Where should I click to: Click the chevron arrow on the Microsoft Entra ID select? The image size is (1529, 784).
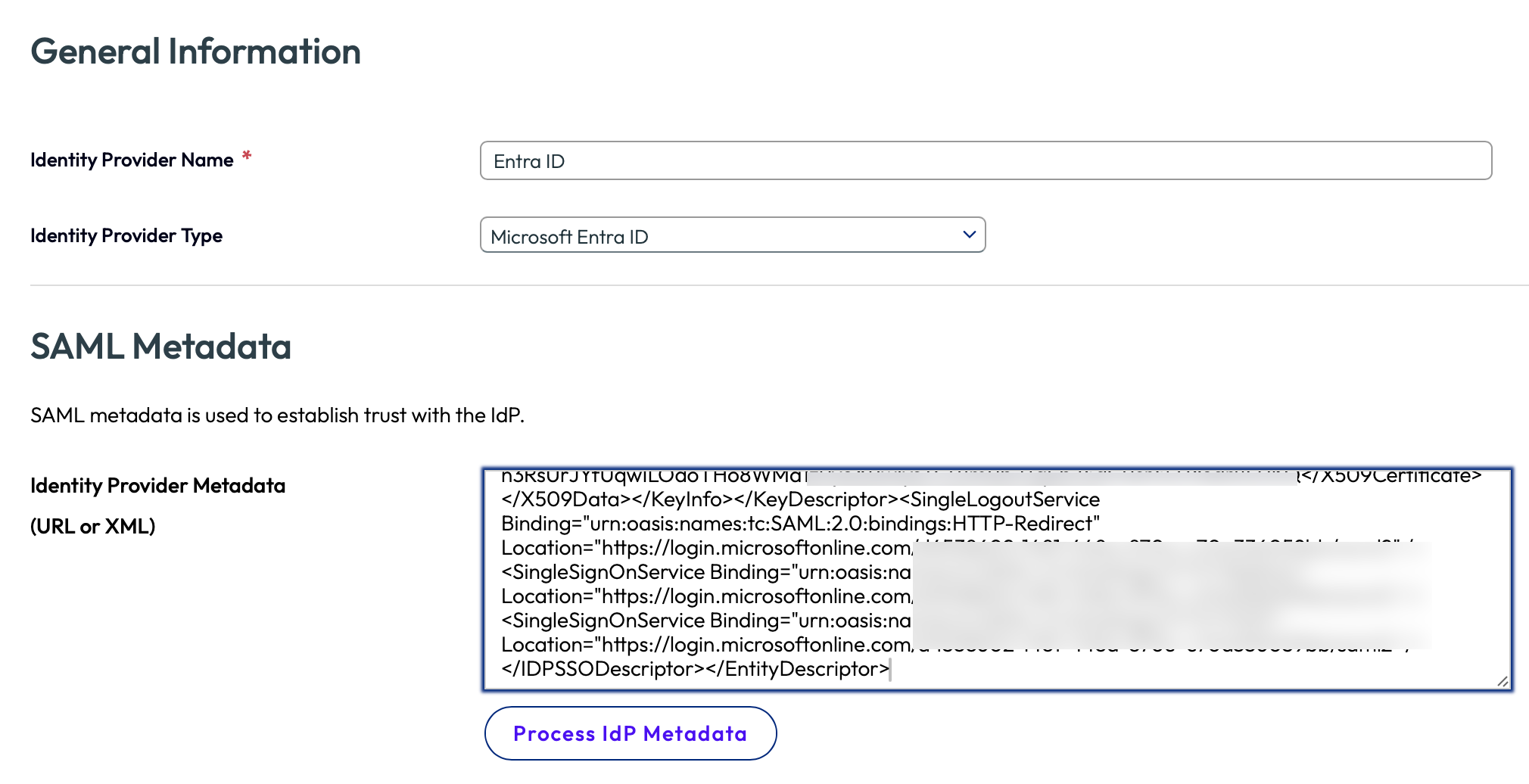coord(968,235)
